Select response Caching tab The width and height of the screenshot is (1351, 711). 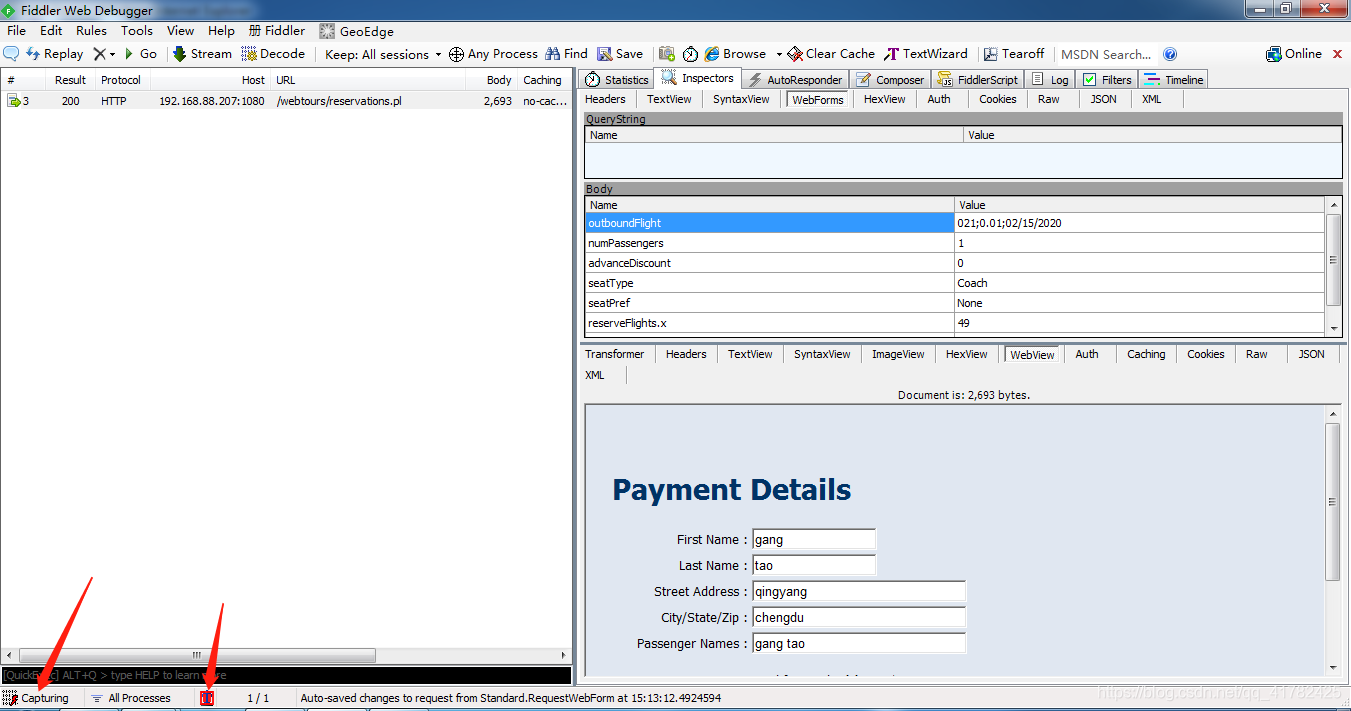point(1146,354)
